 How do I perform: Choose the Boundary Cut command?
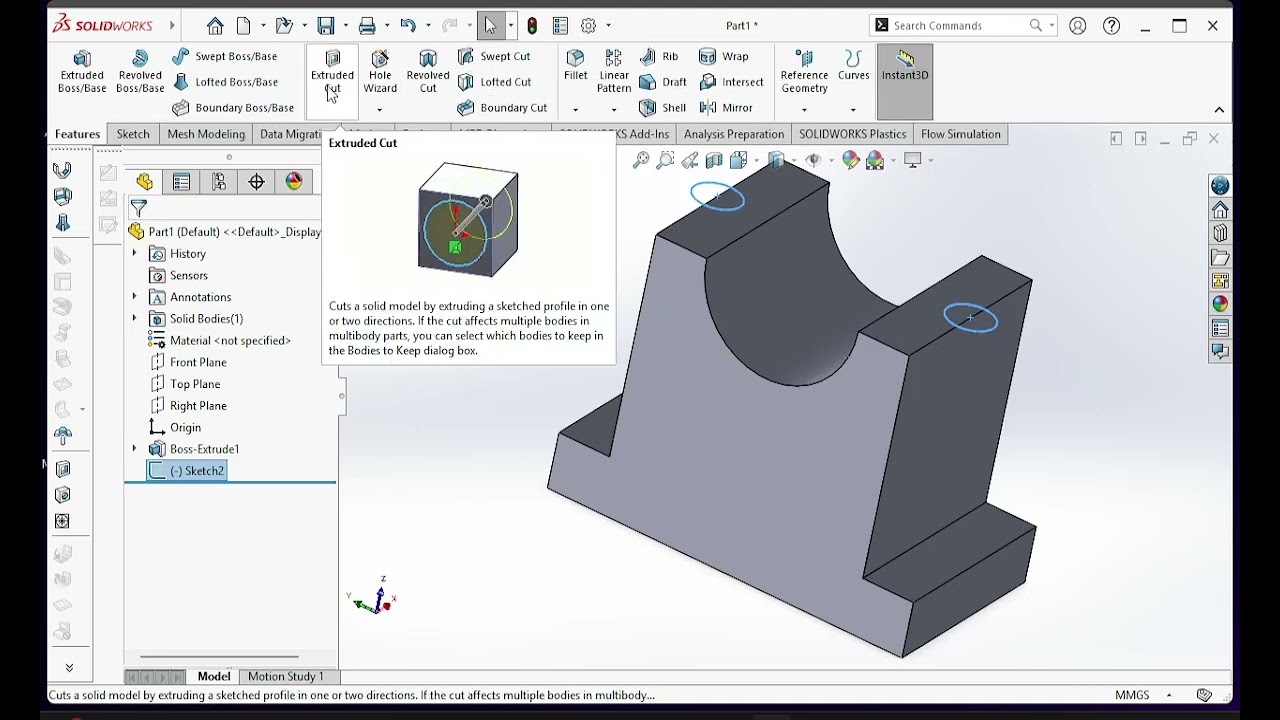tap(502, 108)
